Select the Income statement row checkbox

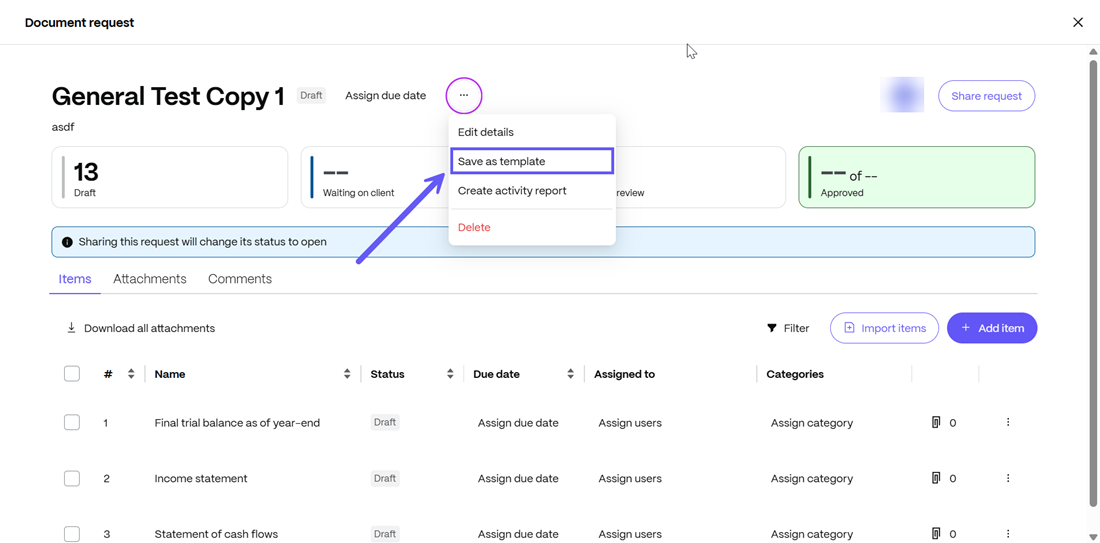[x=72, y=479]
